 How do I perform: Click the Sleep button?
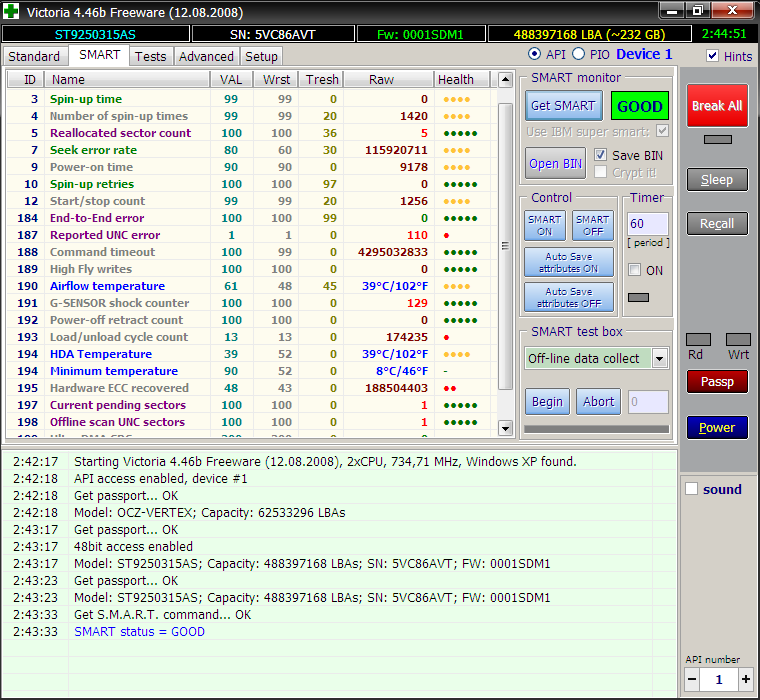(717, 180)
